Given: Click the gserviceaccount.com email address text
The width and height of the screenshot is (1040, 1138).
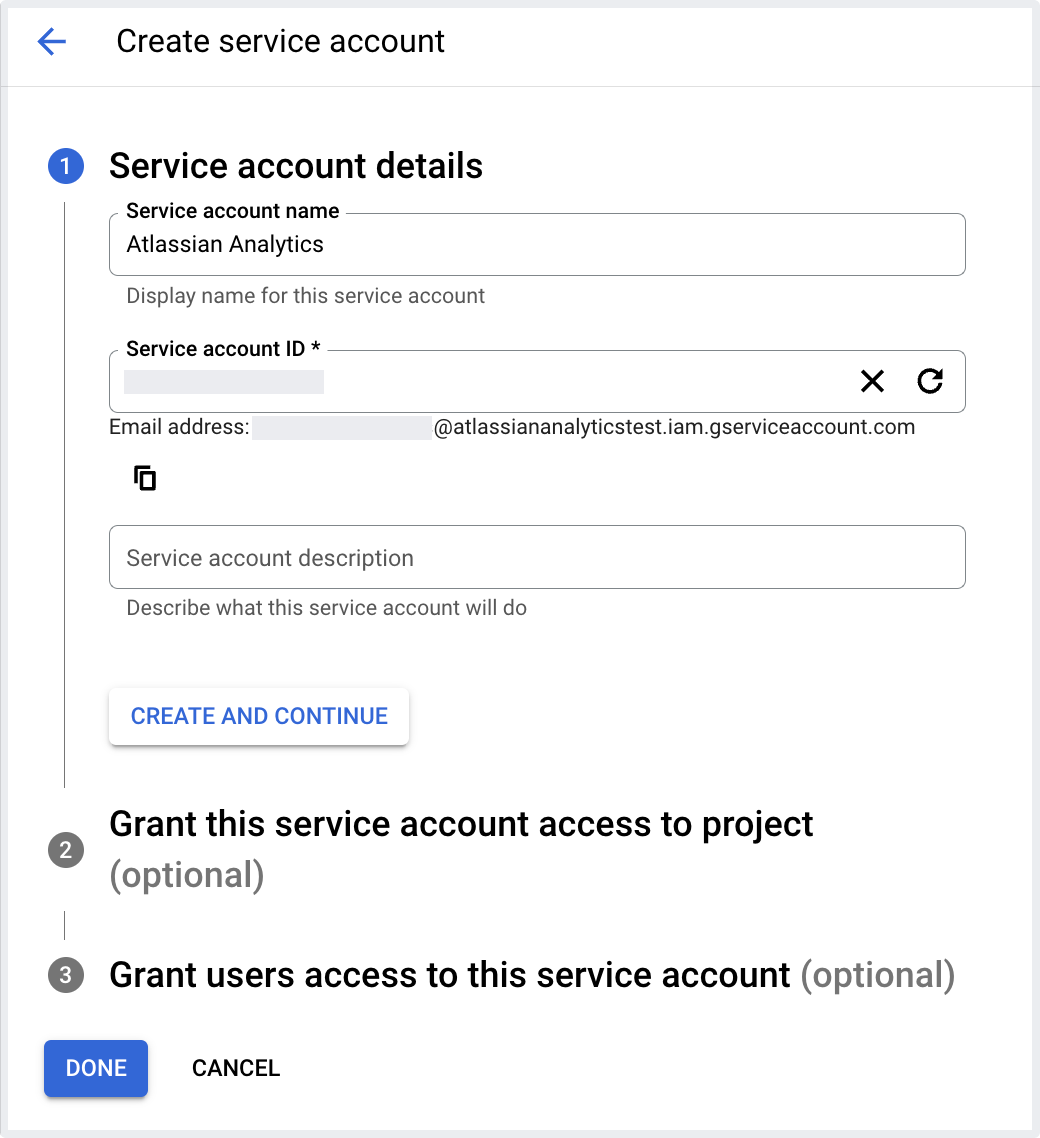Looking at the screenshot, I should click(x=674, y=427).
